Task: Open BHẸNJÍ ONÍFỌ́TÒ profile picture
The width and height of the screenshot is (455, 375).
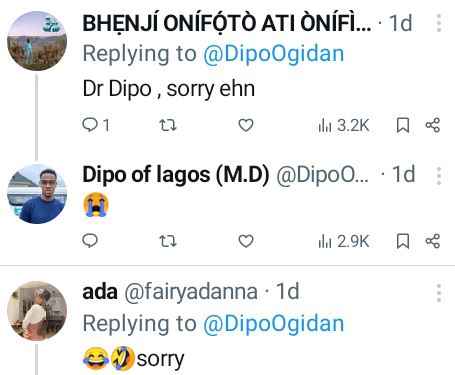Action: point(37,41)
